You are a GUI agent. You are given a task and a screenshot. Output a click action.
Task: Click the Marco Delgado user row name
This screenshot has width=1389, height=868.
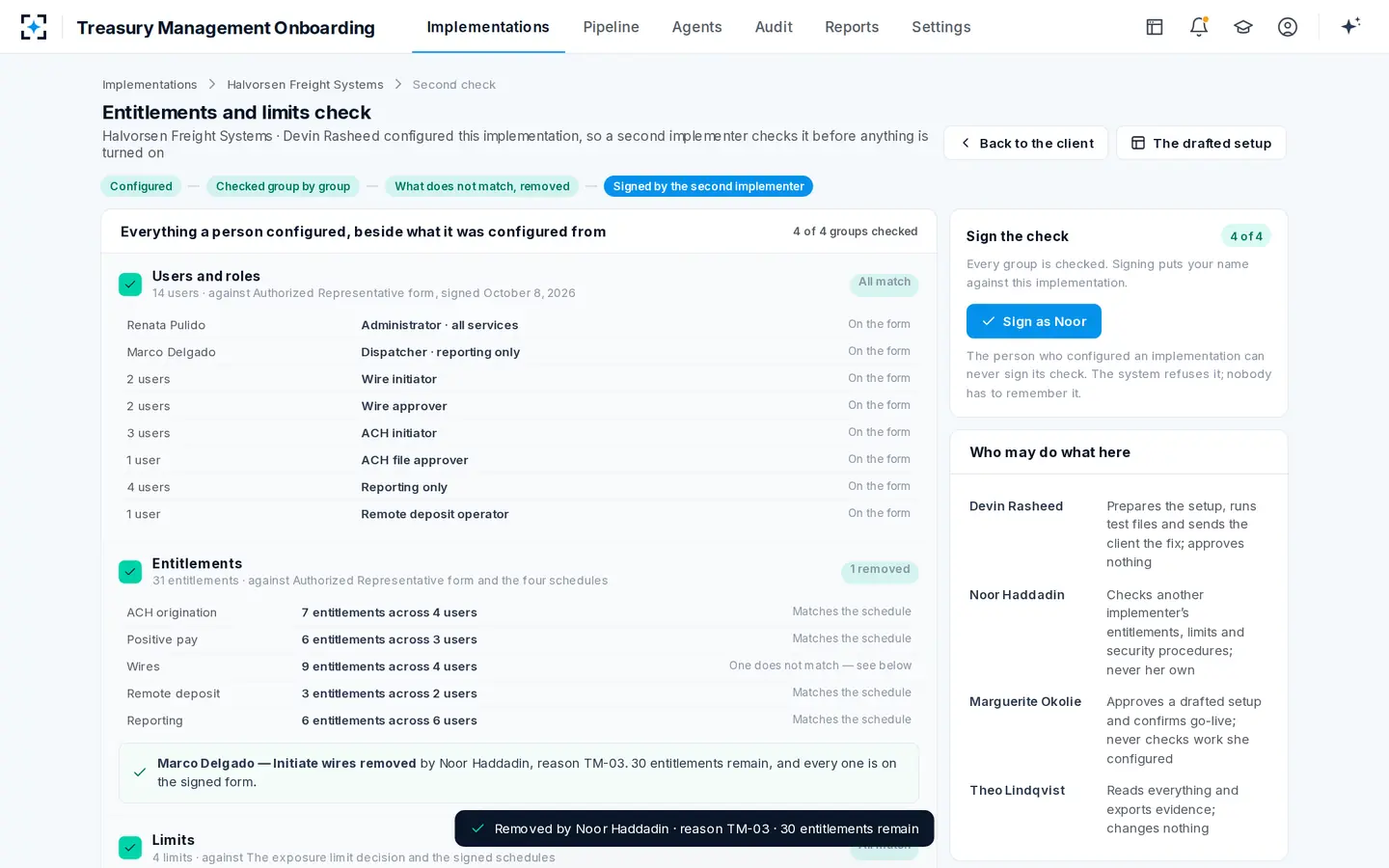coord(172,352)
